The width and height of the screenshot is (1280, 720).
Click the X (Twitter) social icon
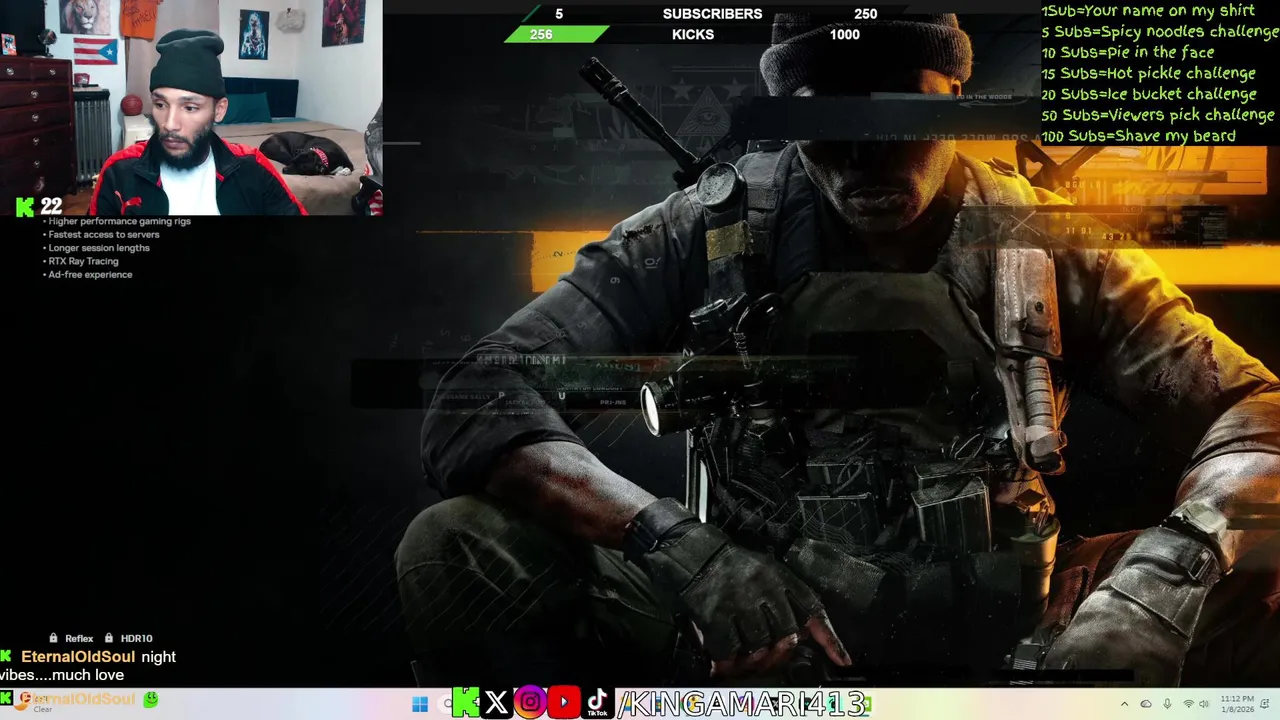496,703
